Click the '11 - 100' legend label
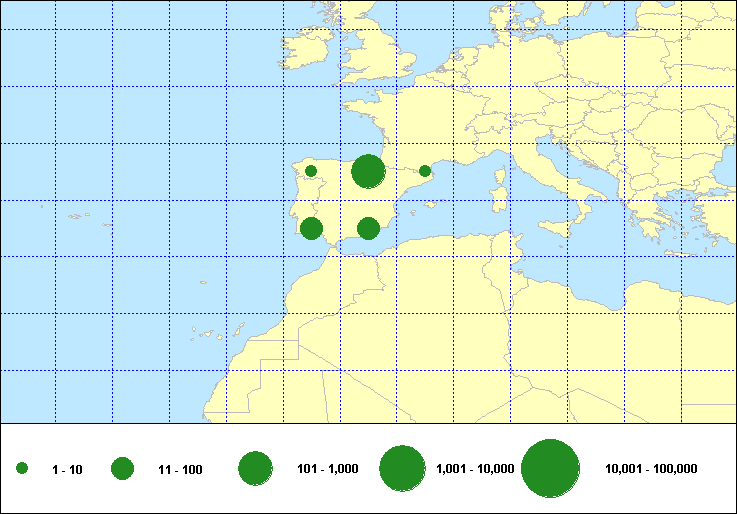Screen dimensions: 737x514 (x=180, y=469)
